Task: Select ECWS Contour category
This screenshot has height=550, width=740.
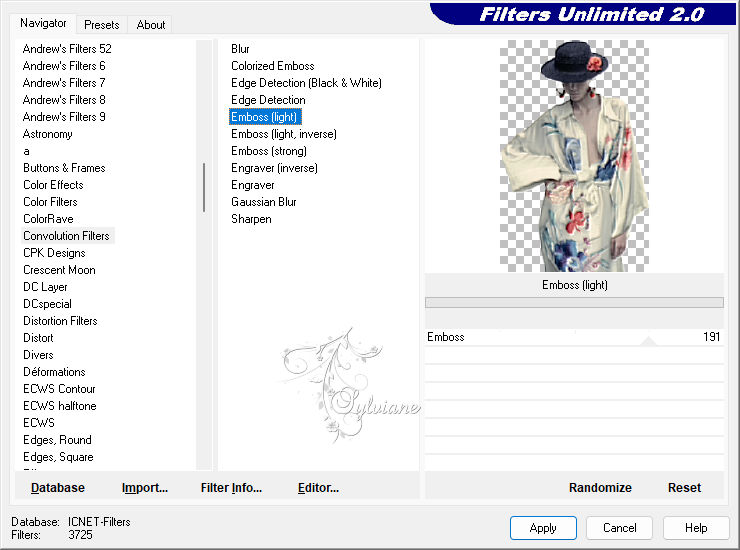Action: 59,389
